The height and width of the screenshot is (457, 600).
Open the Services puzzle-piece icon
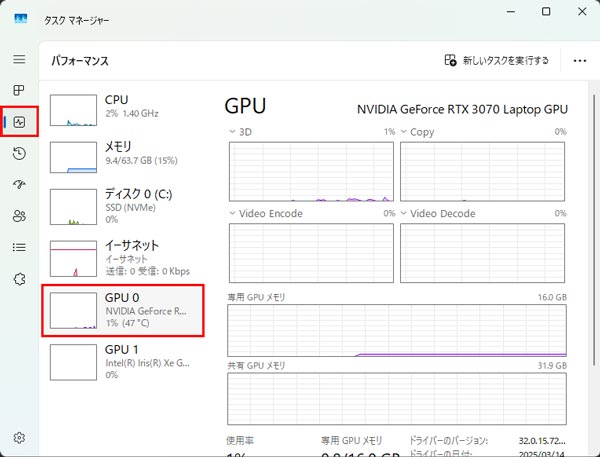[19, 278]
